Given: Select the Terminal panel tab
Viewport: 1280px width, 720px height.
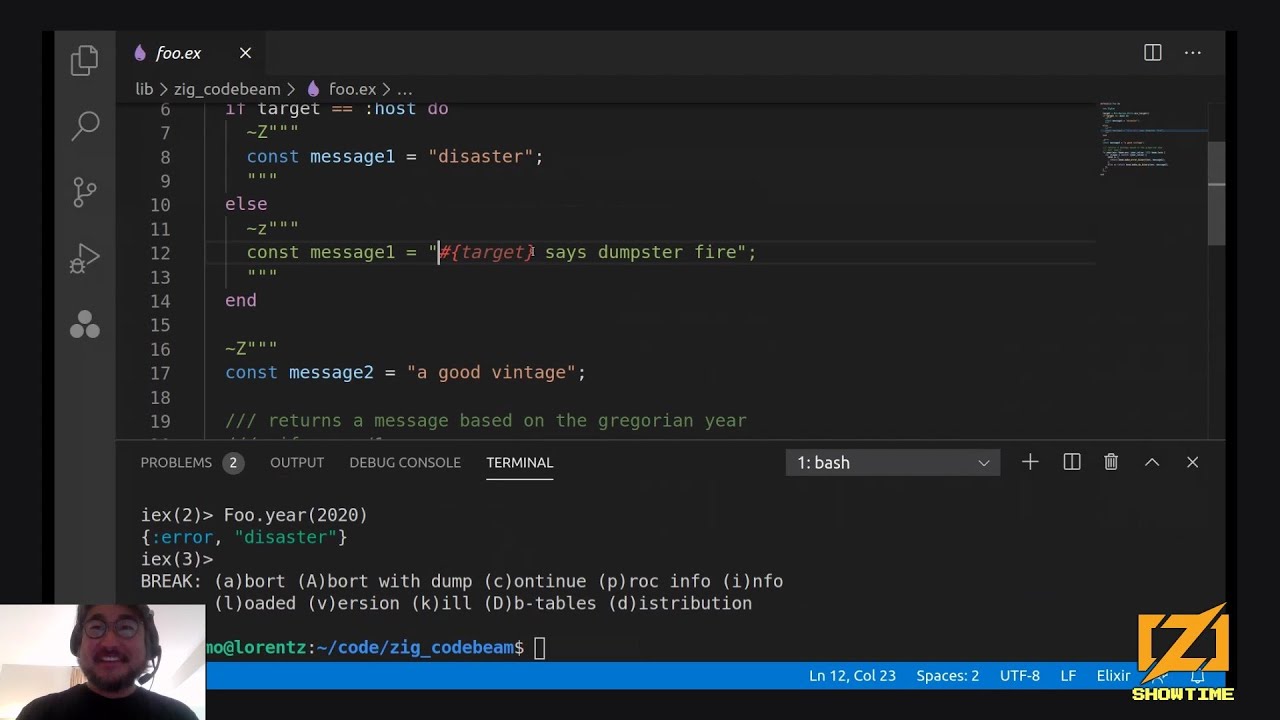Looking at the screenshot, I should pyautogui.click(x=519, y=462).
